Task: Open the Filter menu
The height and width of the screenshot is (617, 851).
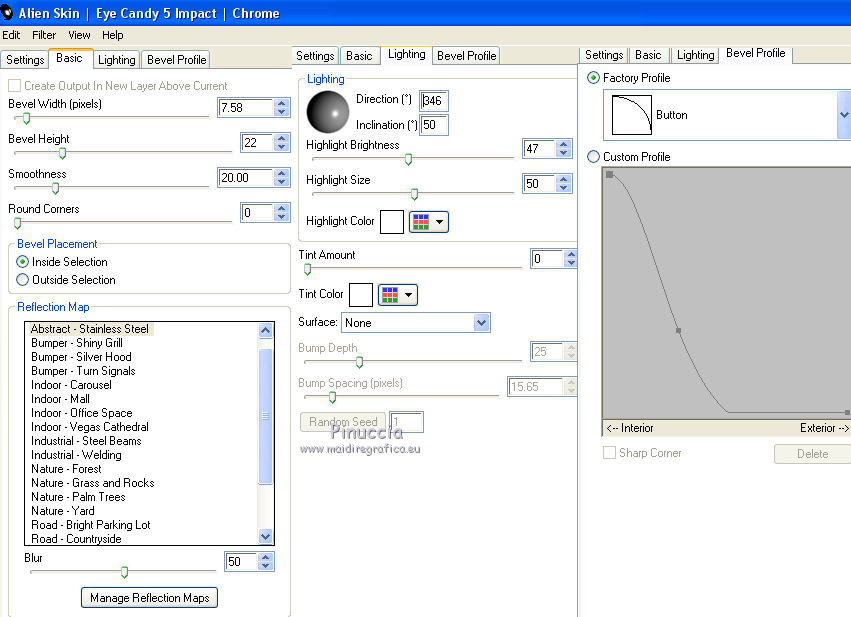Action: click(x=44, y=35)
